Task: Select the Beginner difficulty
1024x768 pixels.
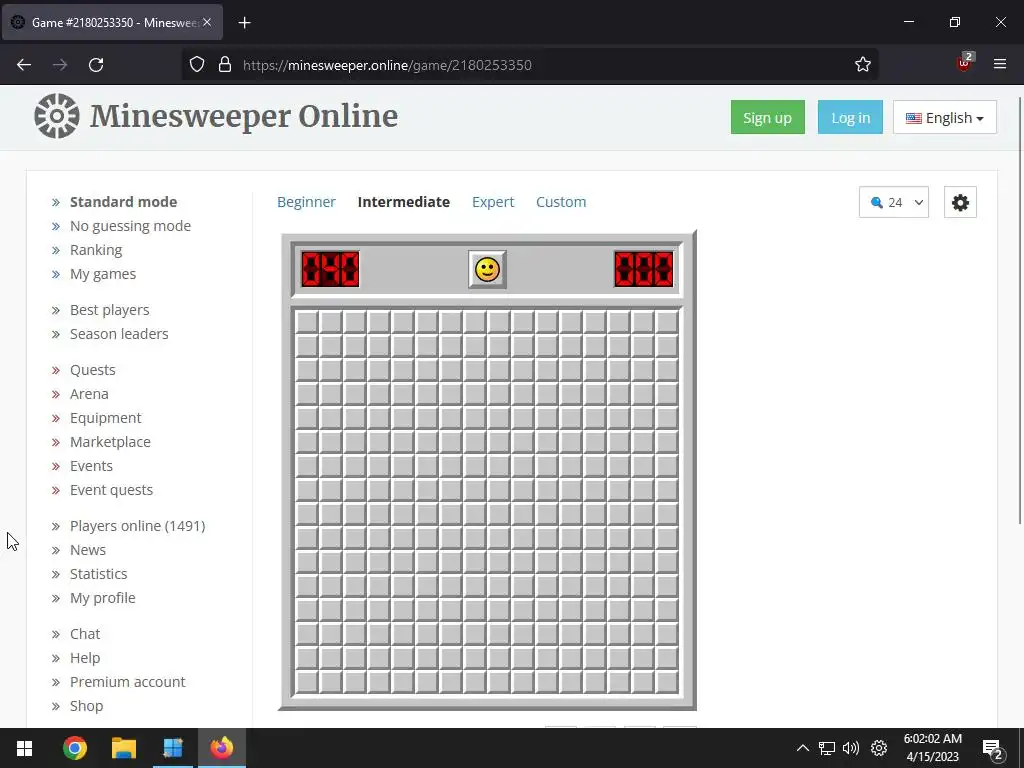Action: pyautogui.click(x=306, y=202)
